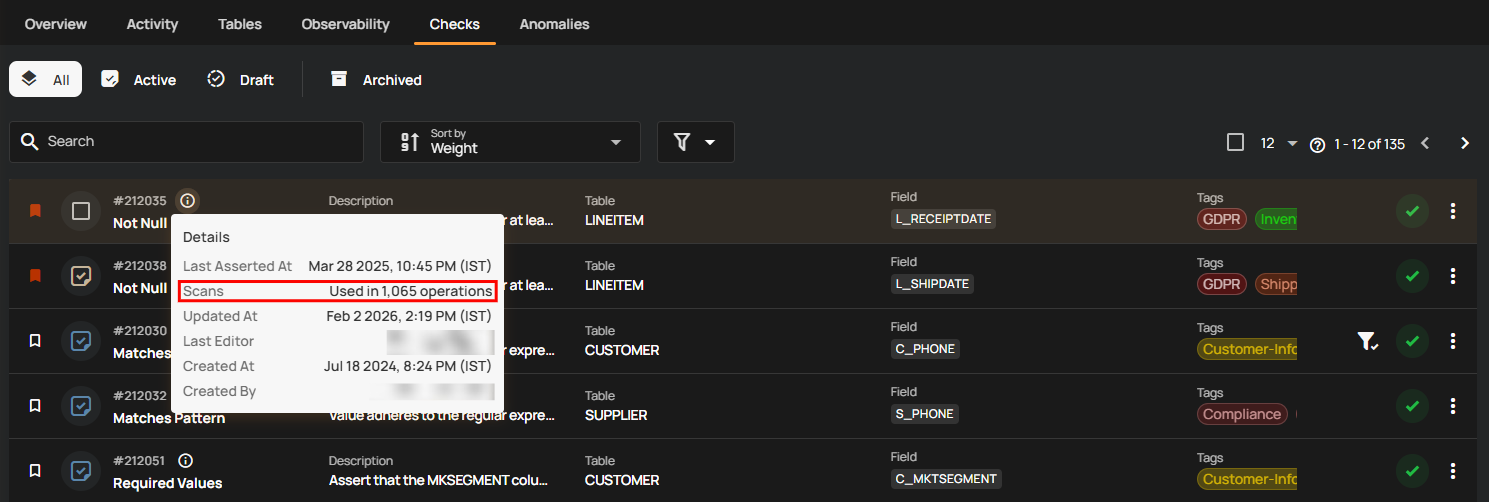
Task: Click the GDPR tag on L_SHIPDATE row
Action: point(1221,284)
